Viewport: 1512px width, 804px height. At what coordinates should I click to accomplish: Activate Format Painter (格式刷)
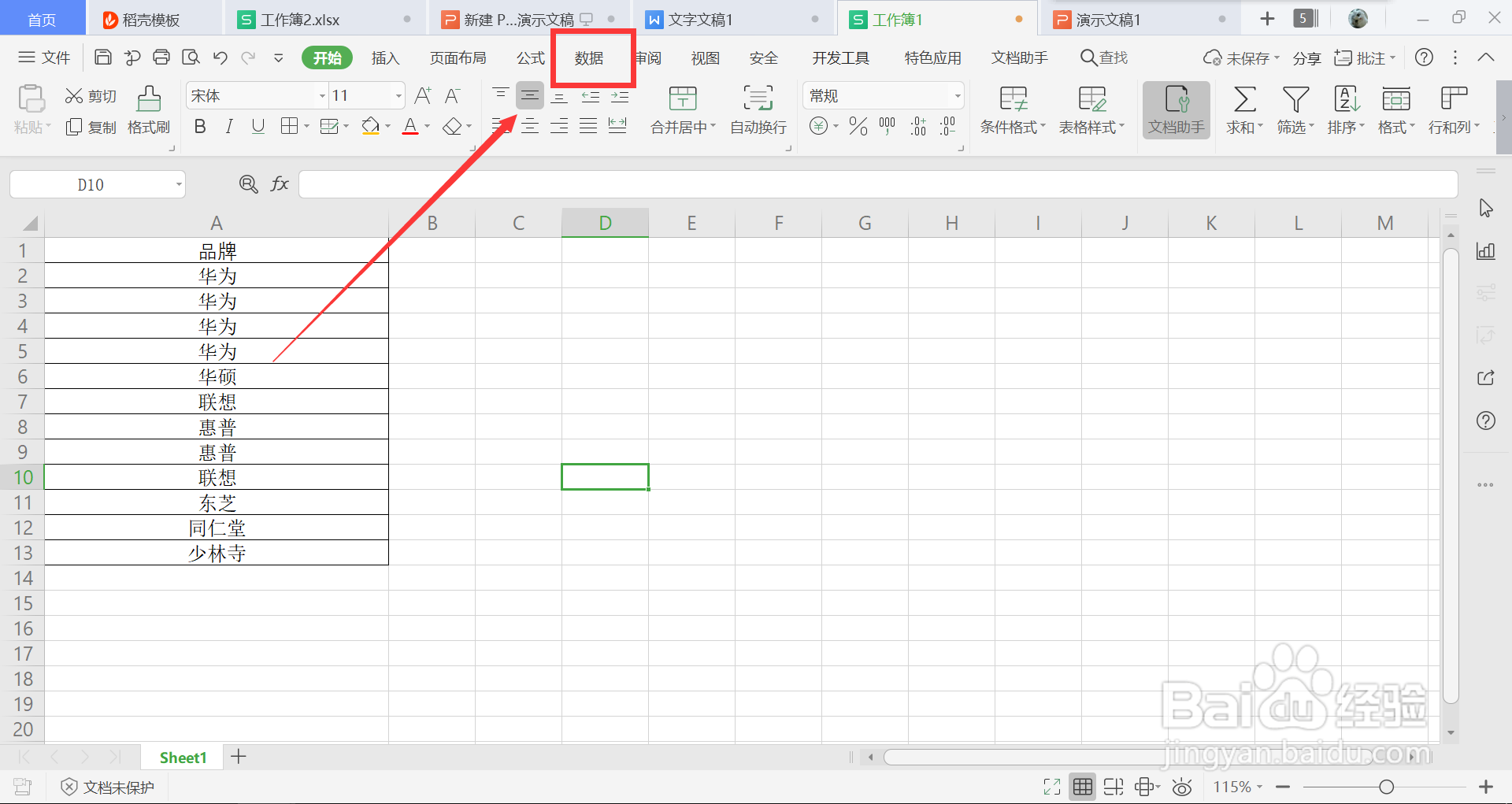pos(149,110)
